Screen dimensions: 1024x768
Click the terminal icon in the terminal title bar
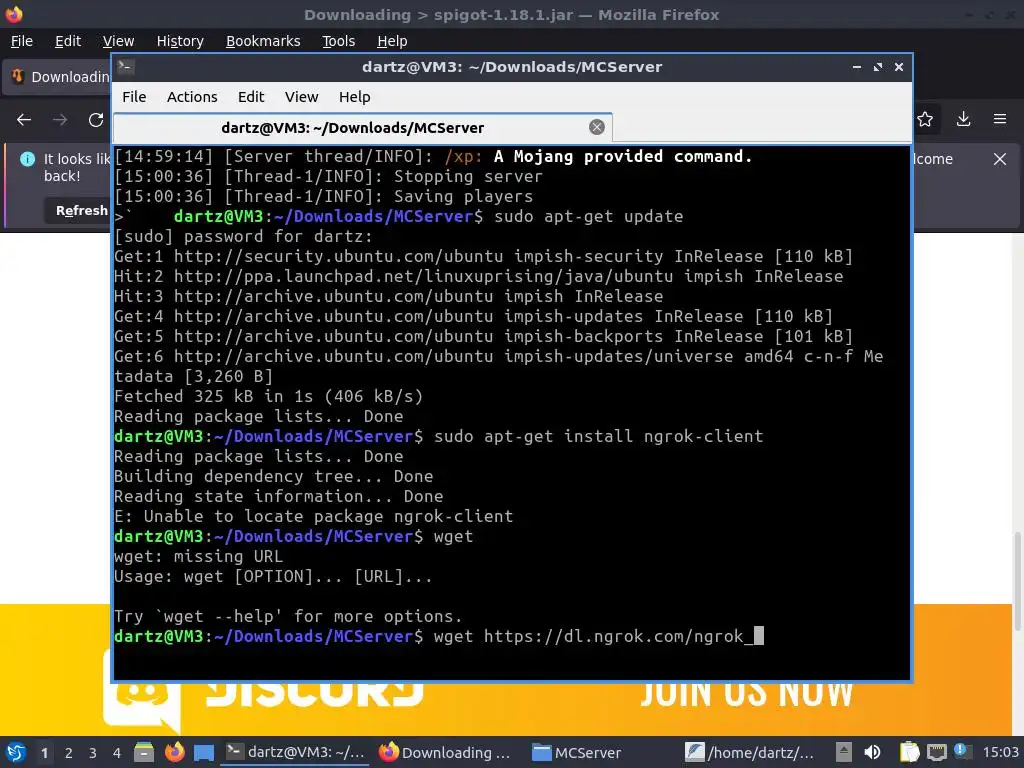[x=126, y=66]
